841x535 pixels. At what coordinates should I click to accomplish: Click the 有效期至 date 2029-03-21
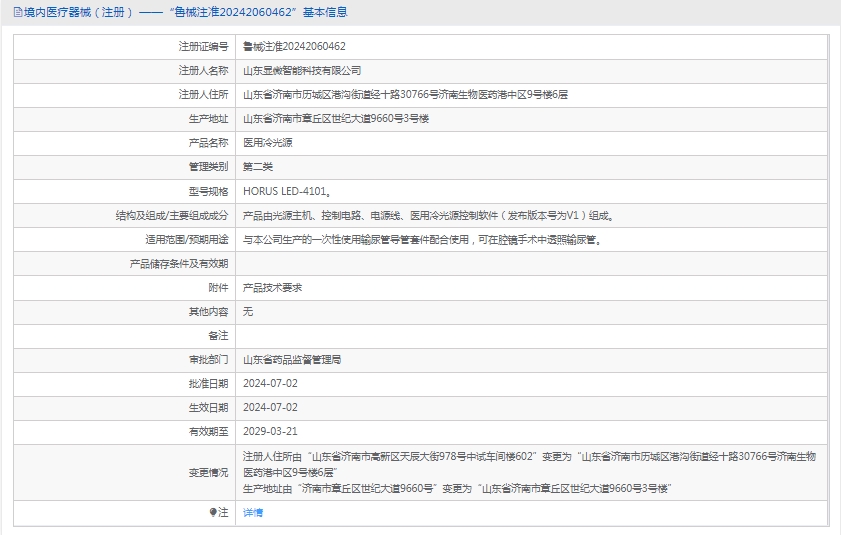point(270,431)
